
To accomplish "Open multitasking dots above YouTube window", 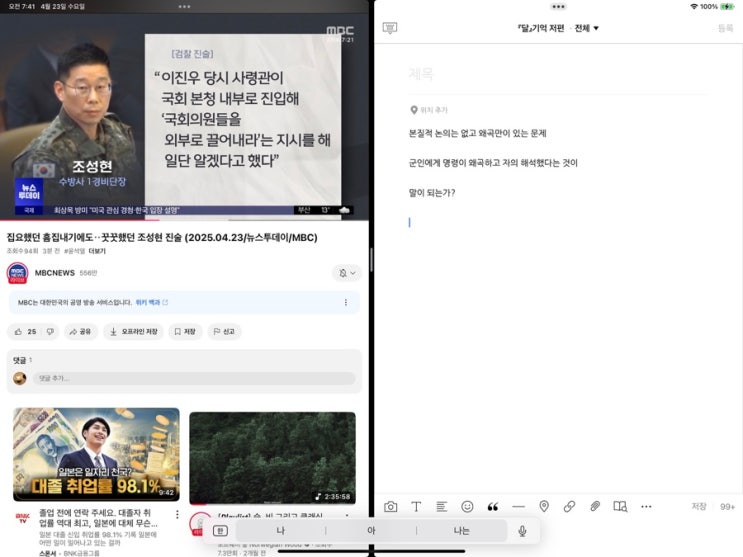I will click(x=184, y=7).
